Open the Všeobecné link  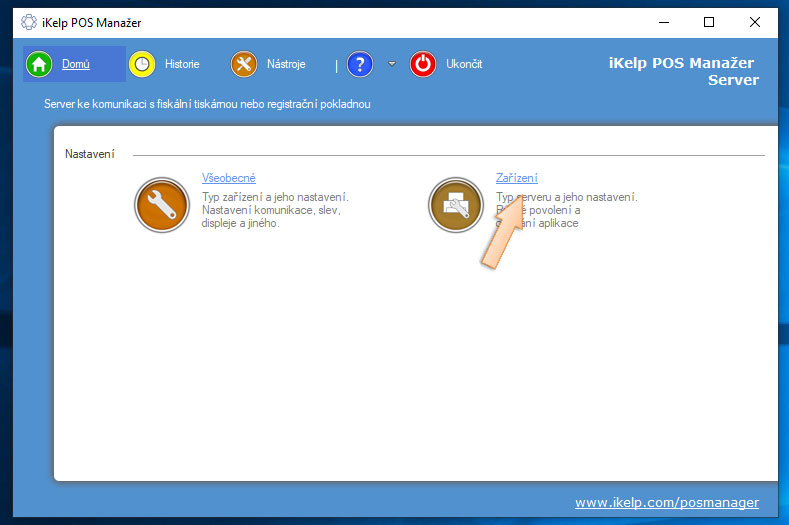228,178
